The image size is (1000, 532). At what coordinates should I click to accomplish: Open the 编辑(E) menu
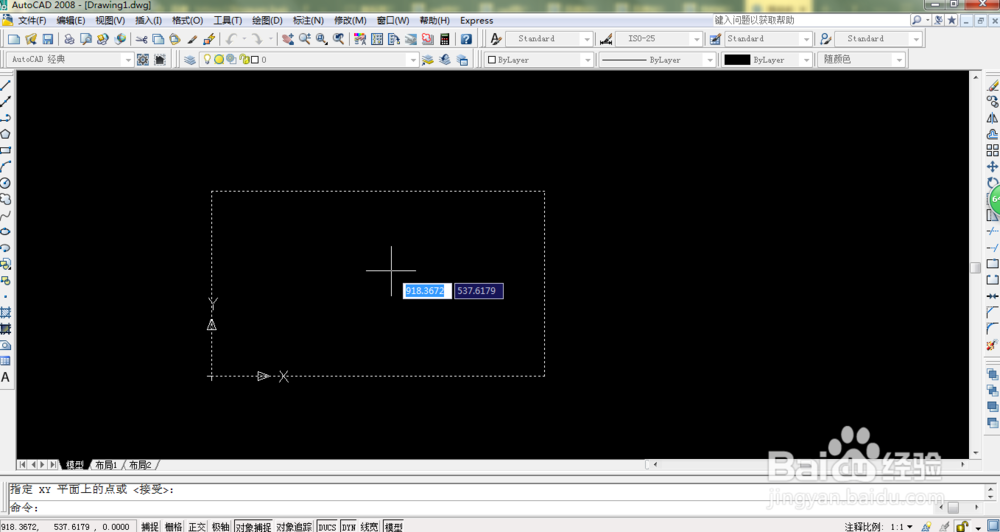pyautogui.click(x=71, y=20)
